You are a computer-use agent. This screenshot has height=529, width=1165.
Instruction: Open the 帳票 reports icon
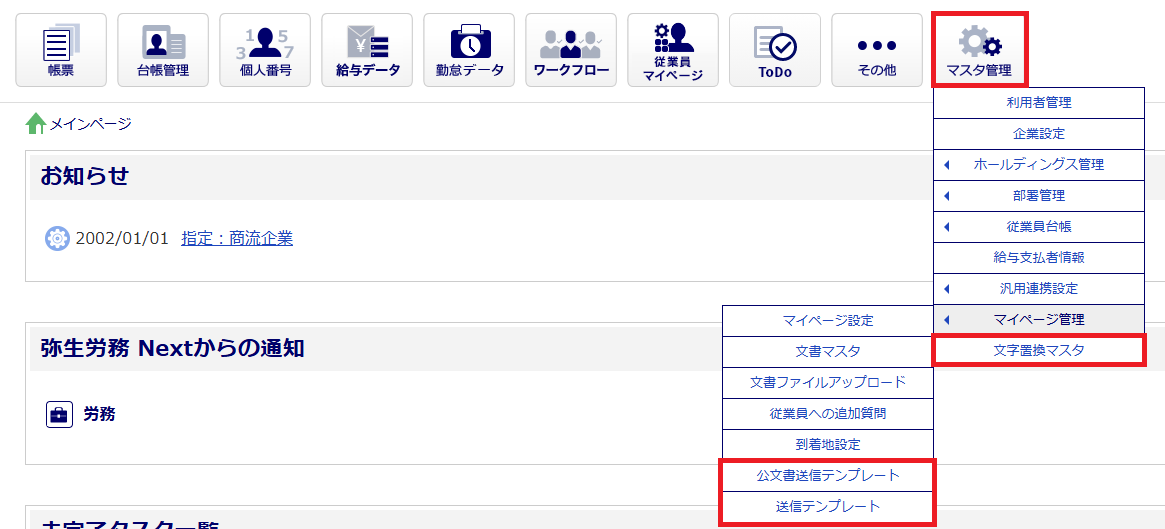61,50
